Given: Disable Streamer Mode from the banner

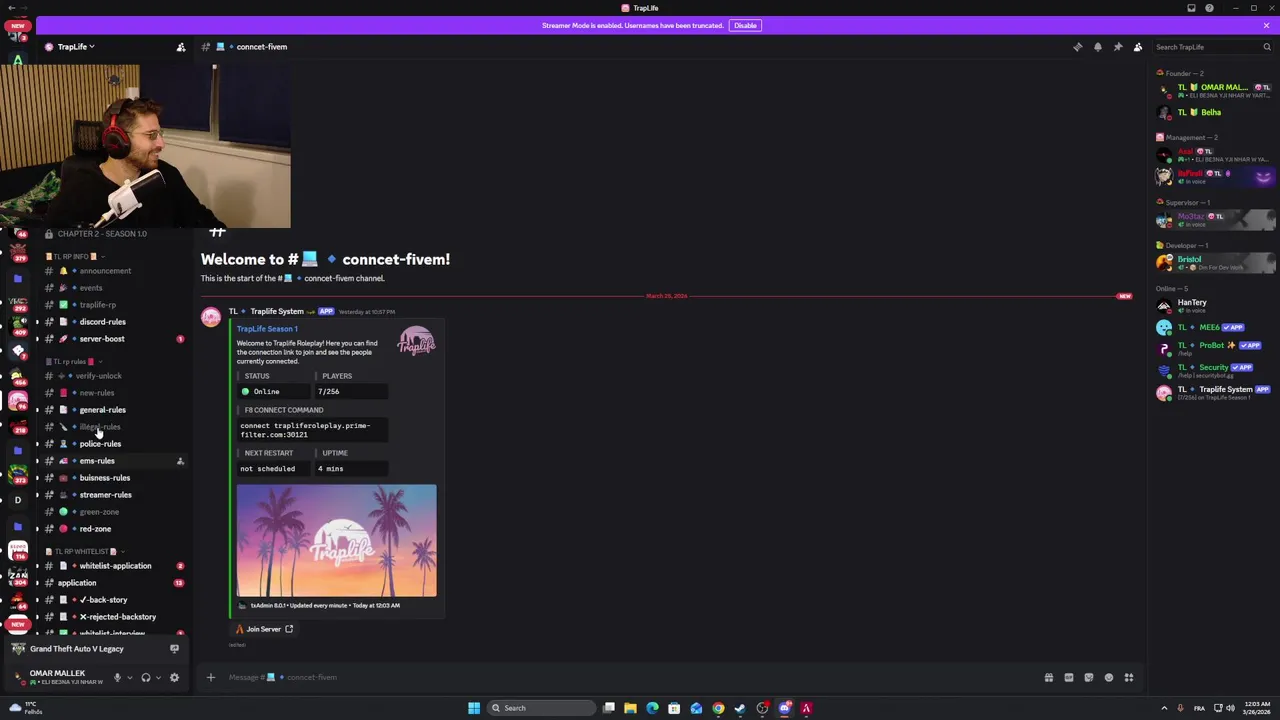Looking at the screenshot, I should pos(745,25).
